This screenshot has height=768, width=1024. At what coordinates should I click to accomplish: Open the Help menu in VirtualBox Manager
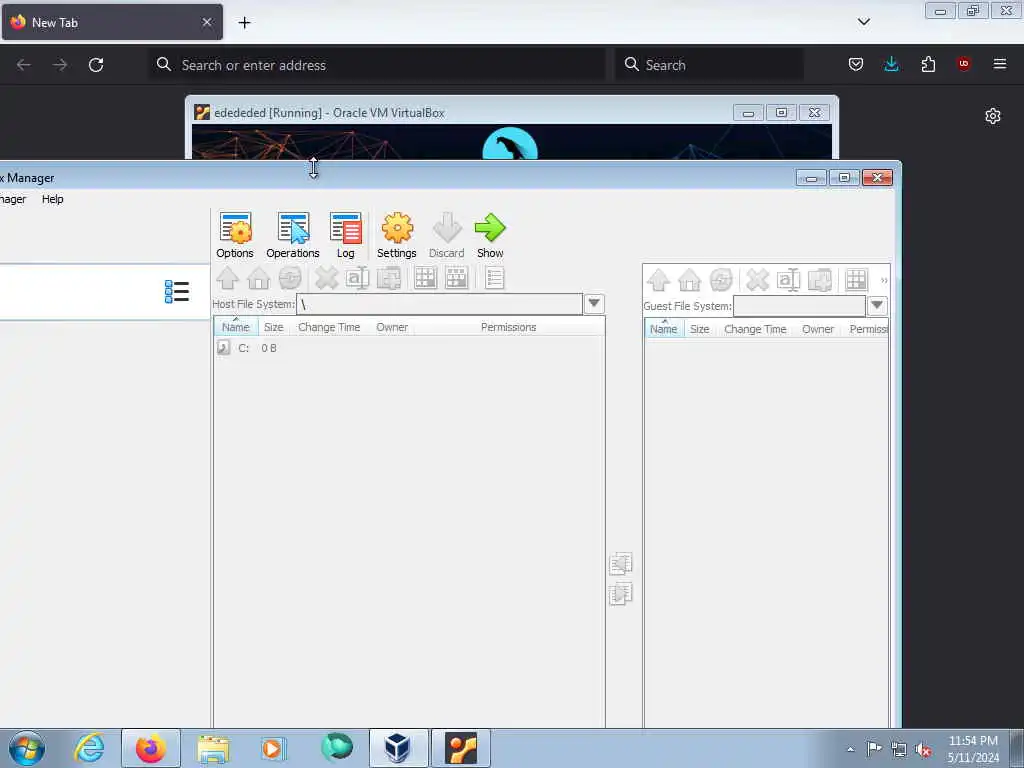[52, 199]
